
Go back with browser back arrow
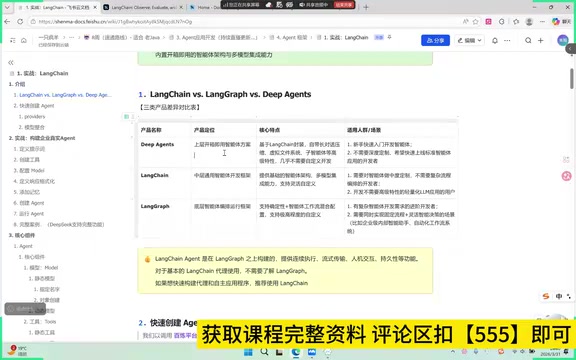(7, 22)
